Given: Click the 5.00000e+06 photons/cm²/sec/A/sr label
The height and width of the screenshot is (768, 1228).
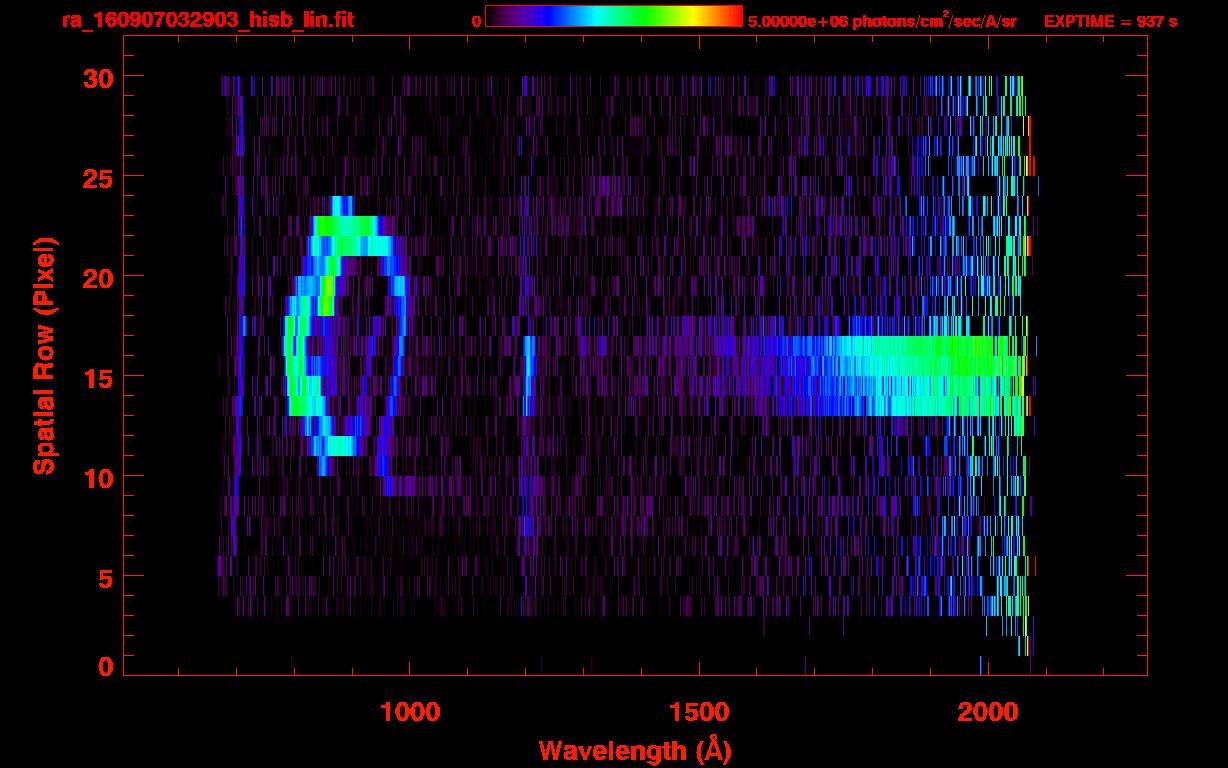Looking at the screenshot, I should click(x=882, y=20).
